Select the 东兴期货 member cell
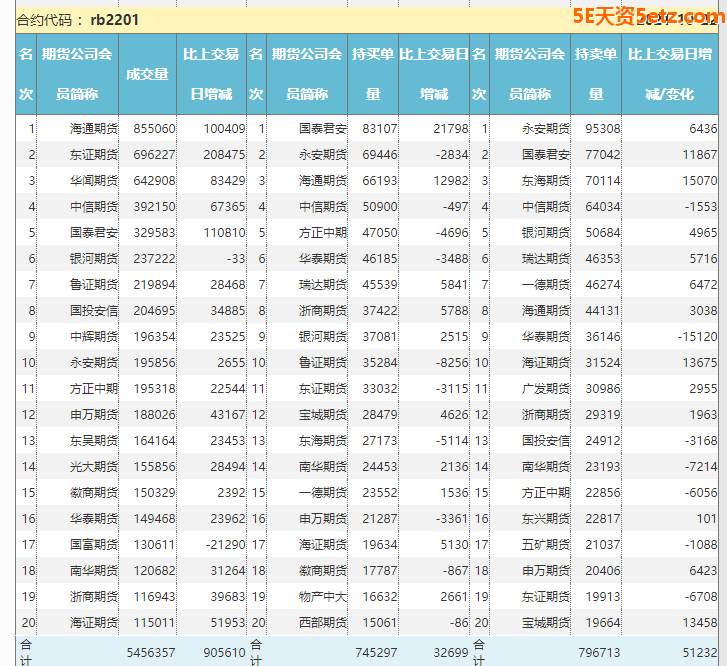The height and width of the screenshot is (666, 727). [545, 518]
